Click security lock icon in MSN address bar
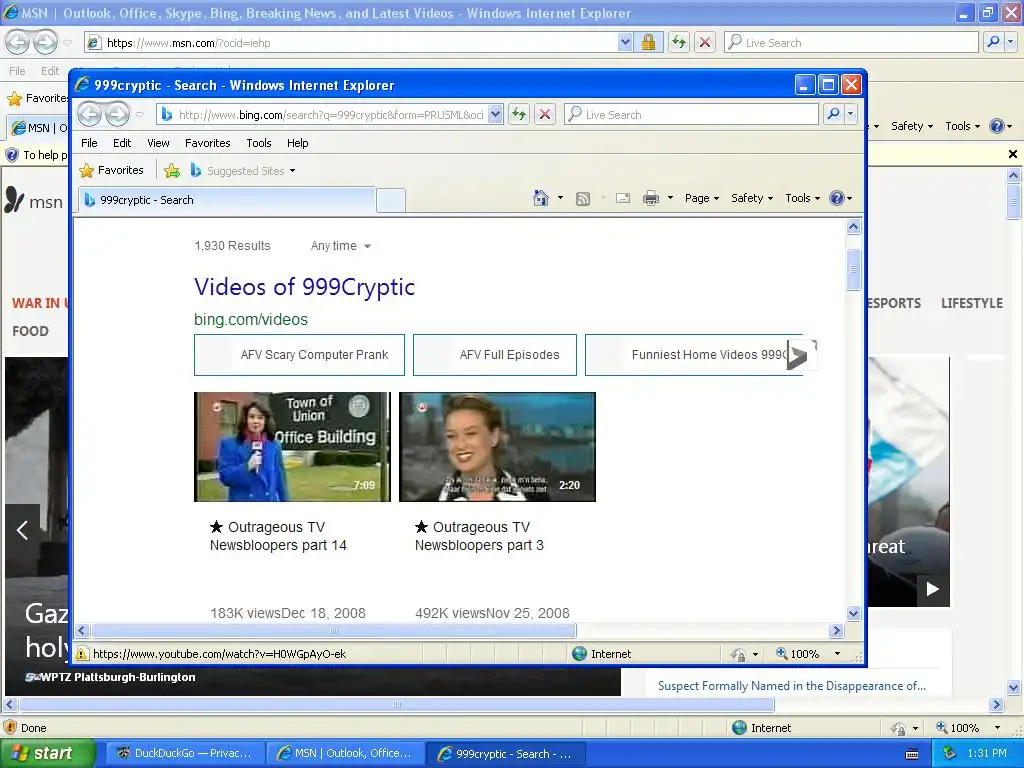Viewport: 1024px width, 768px height. 648,42
